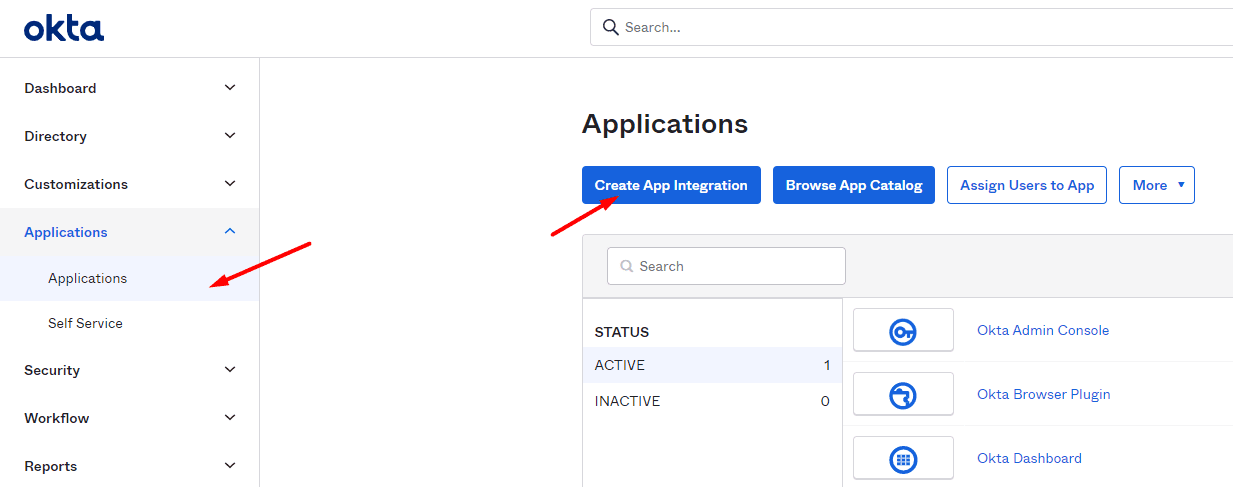1233x487 pixels.
Task: Open Reports in the sidebar
Action: 50,466
